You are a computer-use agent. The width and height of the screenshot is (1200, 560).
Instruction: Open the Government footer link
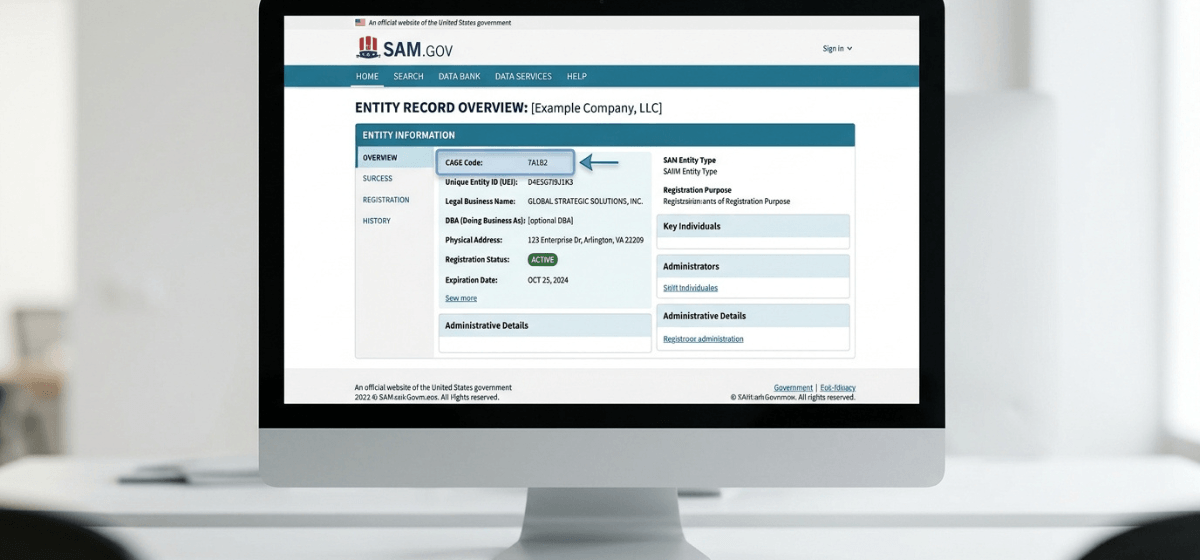click(793, 387)
